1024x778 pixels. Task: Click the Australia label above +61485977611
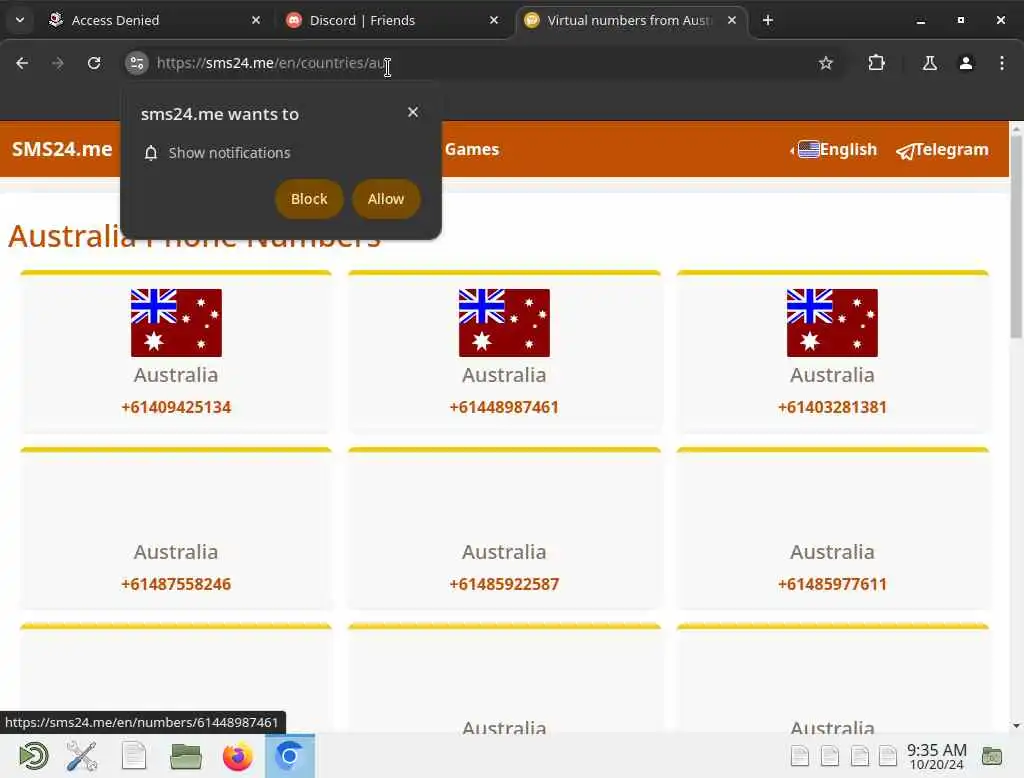tap(832, 552)
